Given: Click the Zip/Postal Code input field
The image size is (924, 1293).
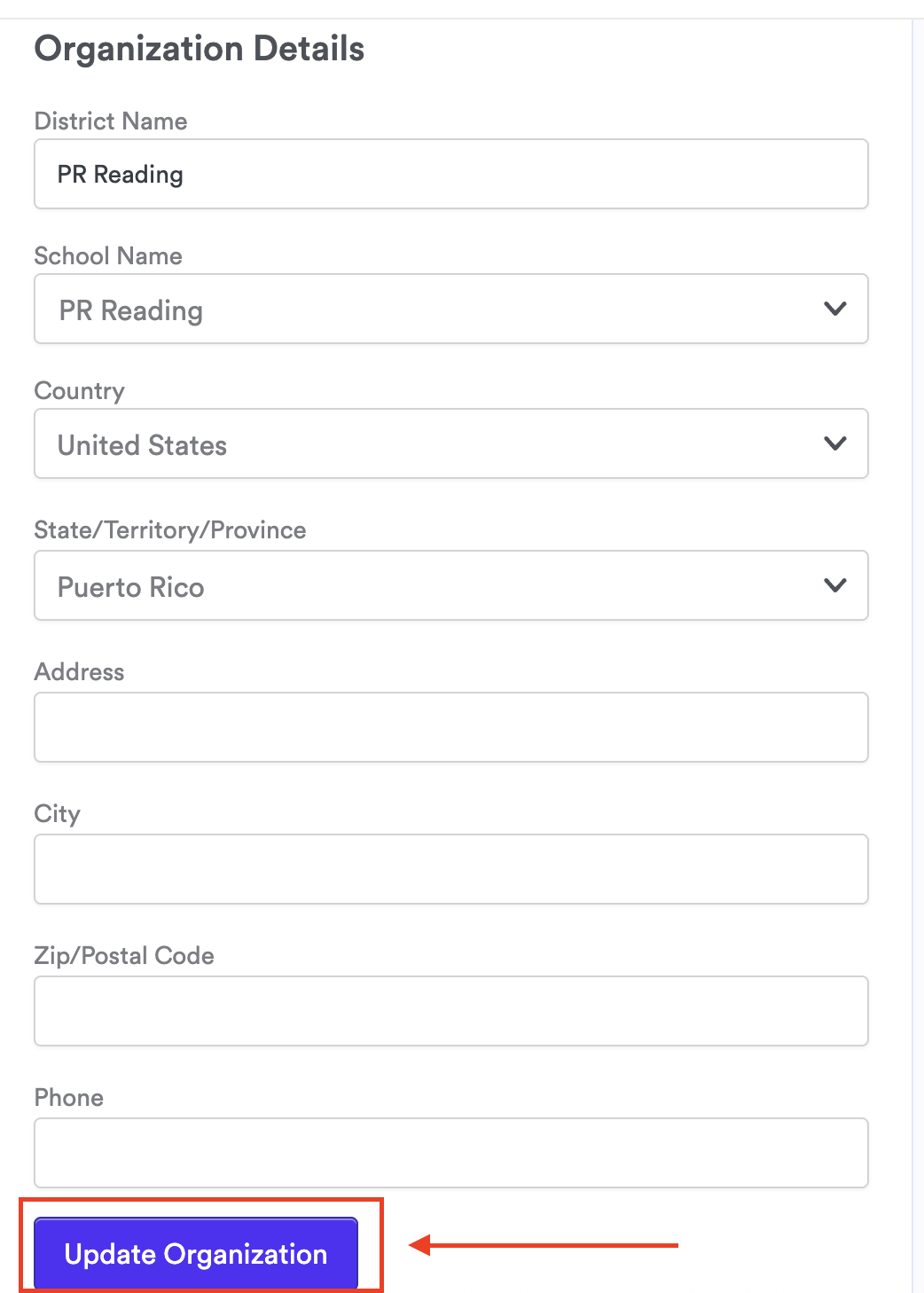Looking at the screenshot, I should tap(450, 1011).
